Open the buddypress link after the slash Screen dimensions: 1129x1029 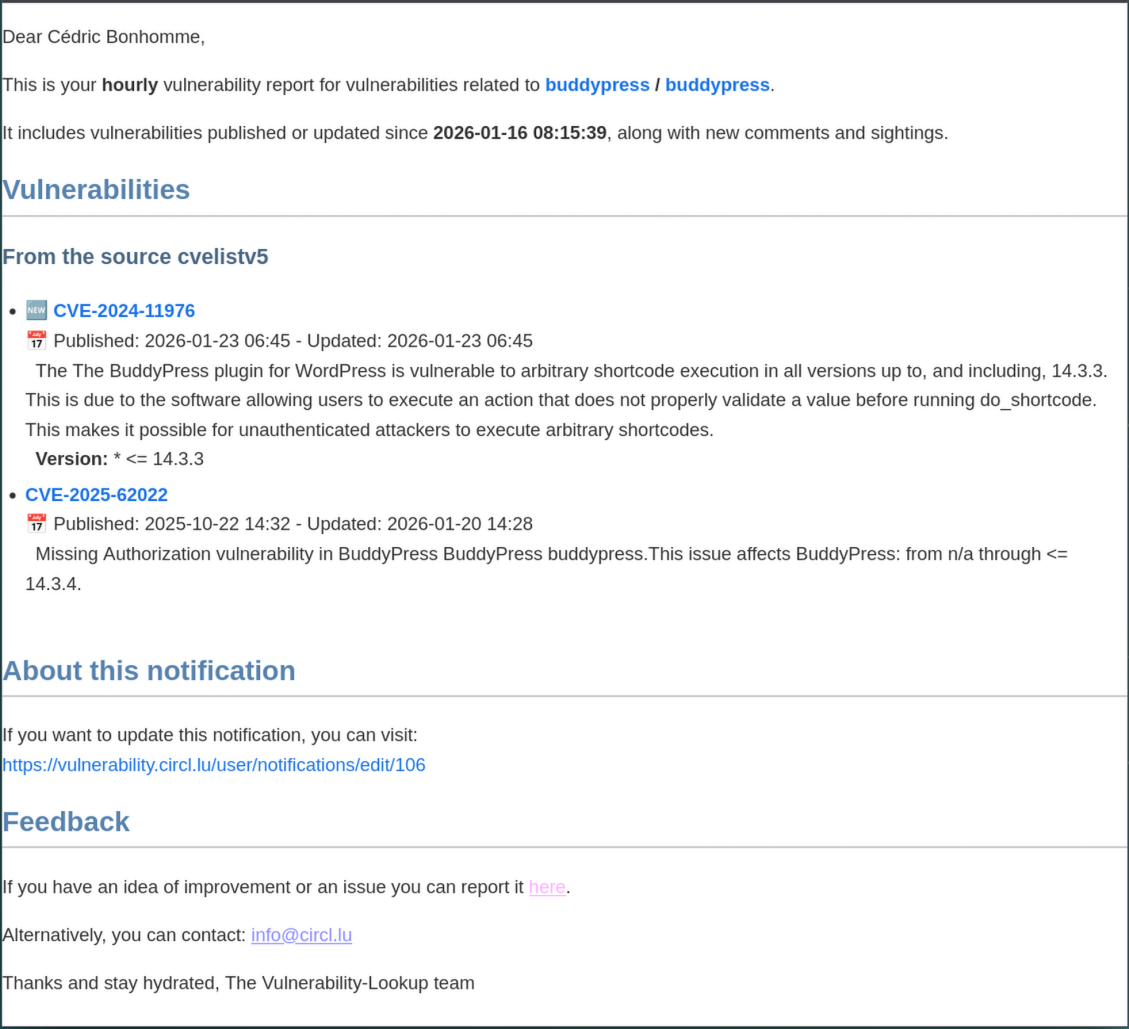717,85
